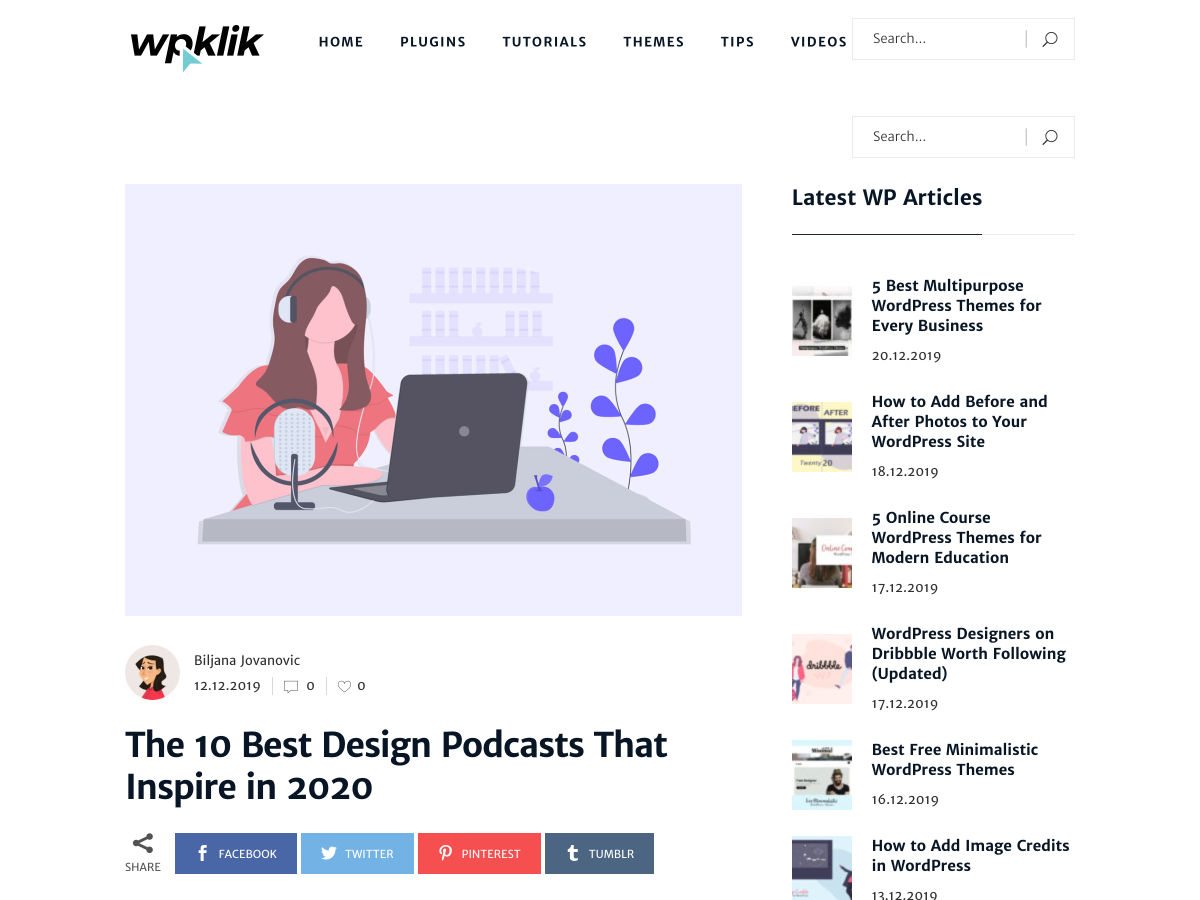
Task: Open the THEMES menu item
Action: pyautogui.click(x=654, y=42)
